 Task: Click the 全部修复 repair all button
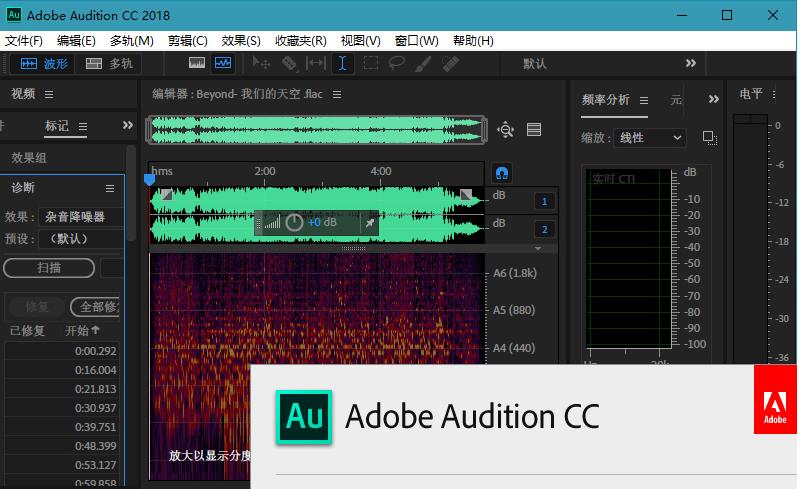point(95,307)
